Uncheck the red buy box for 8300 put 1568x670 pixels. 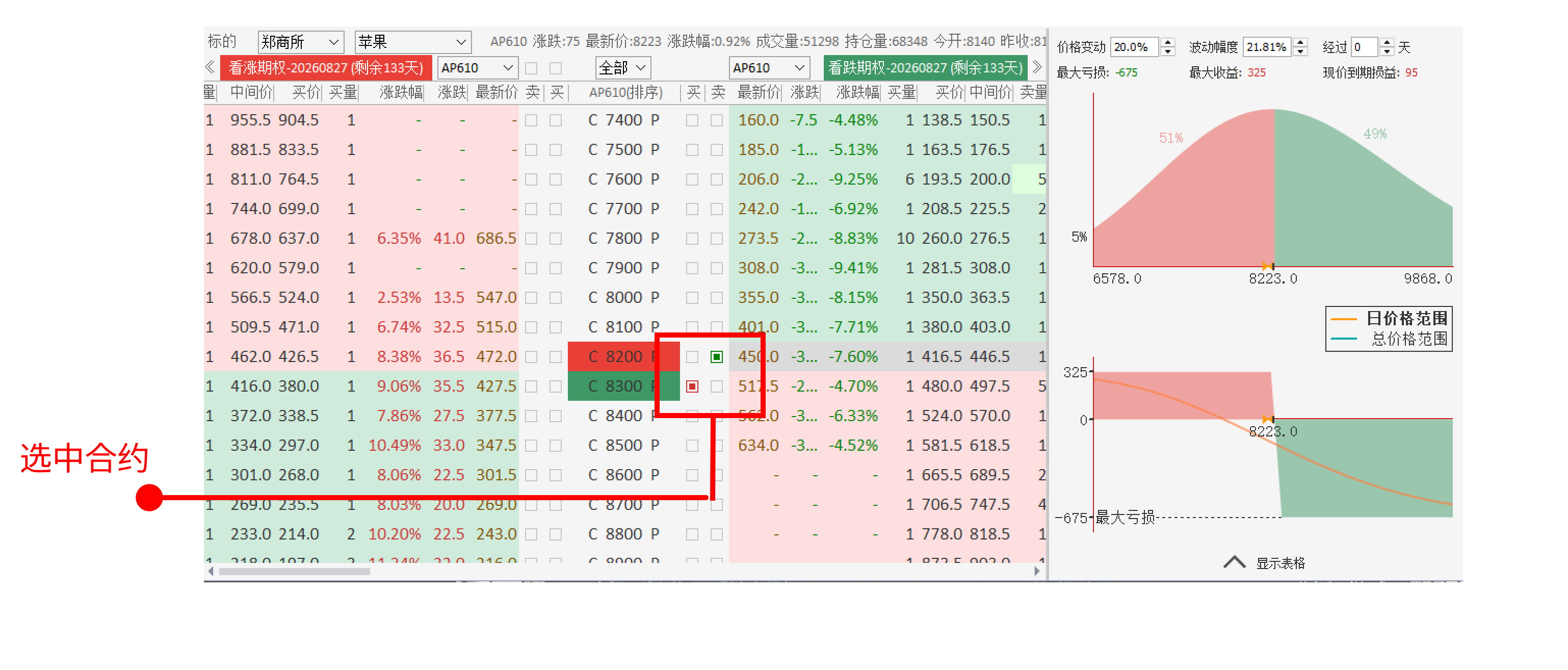pyautogui.click(x=692, y=387)
